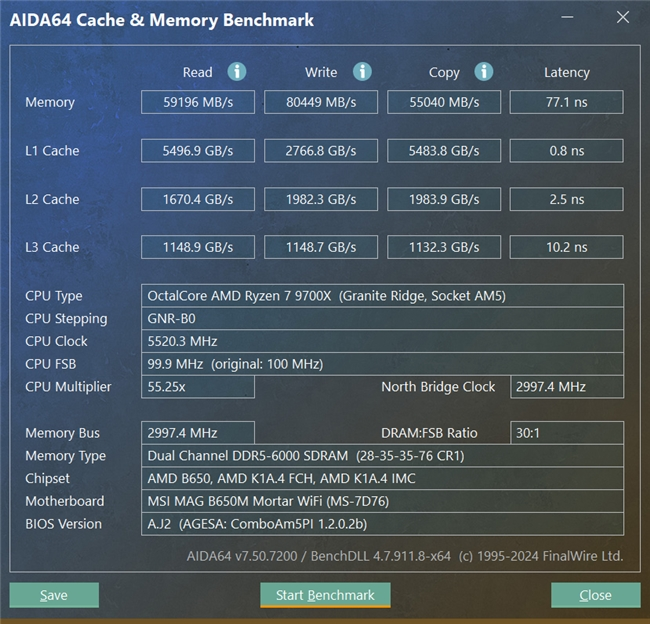Click the L1 Cache Read value box
The image size is (650, 624).
click(198, 151)
